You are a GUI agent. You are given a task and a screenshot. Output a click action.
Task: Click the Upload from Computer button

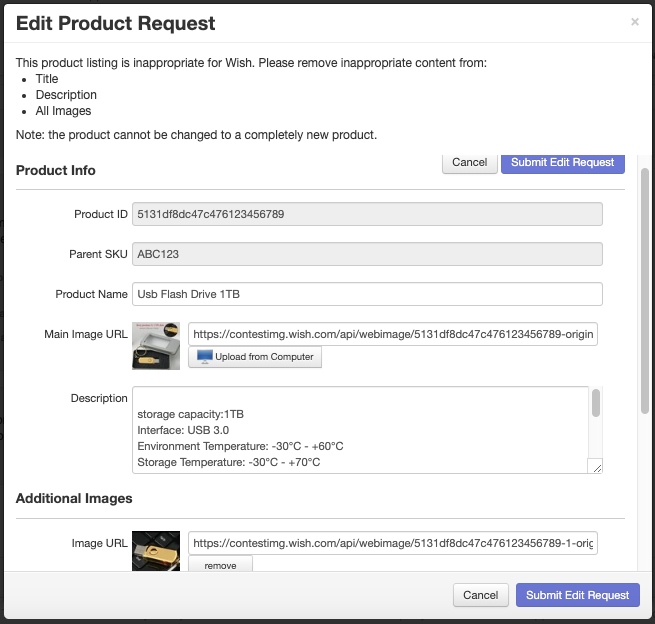[x=255, y=357]
